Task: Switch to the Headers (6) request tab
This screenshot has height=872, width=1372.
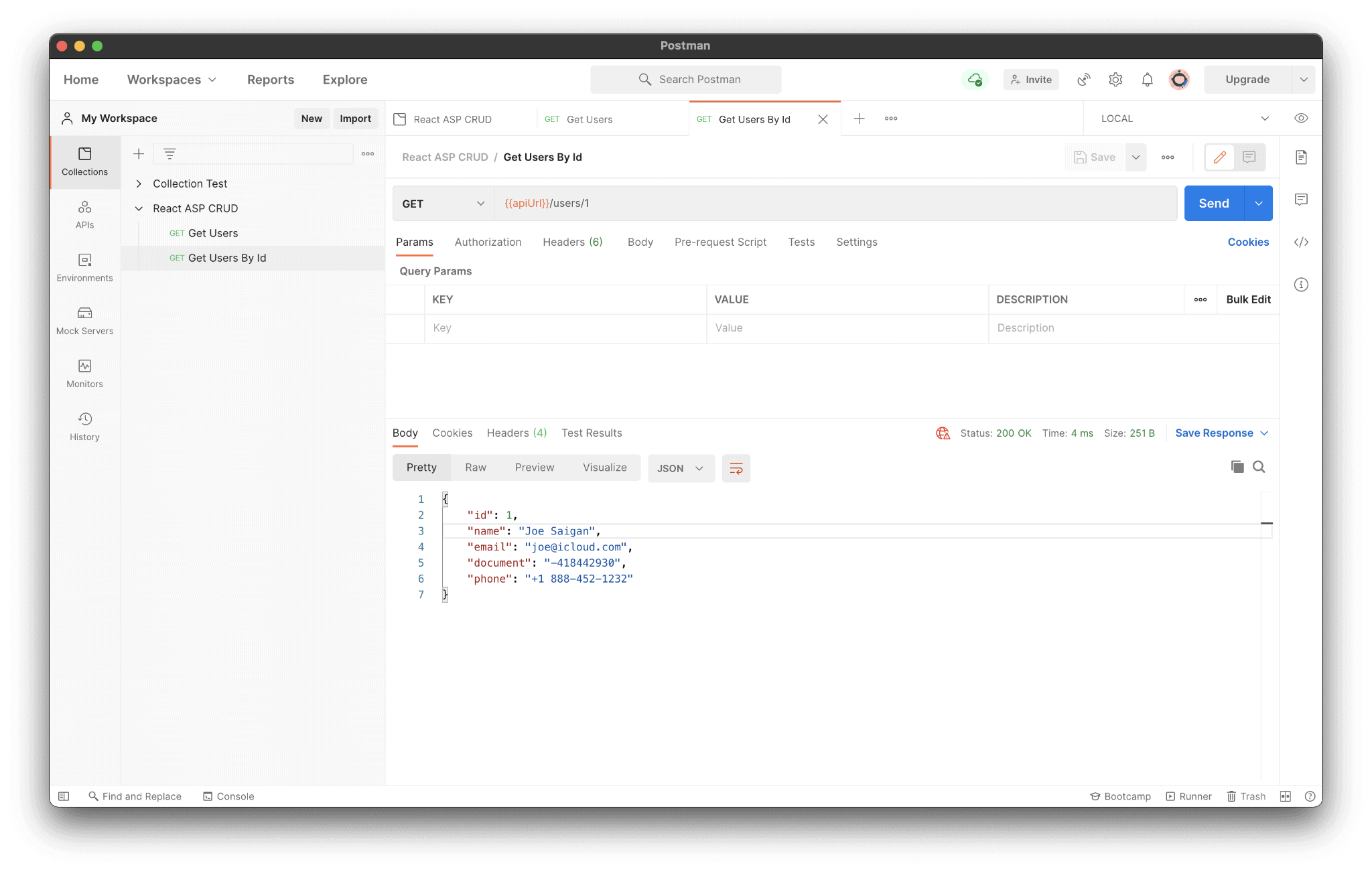Action: (x=573, y=242)
